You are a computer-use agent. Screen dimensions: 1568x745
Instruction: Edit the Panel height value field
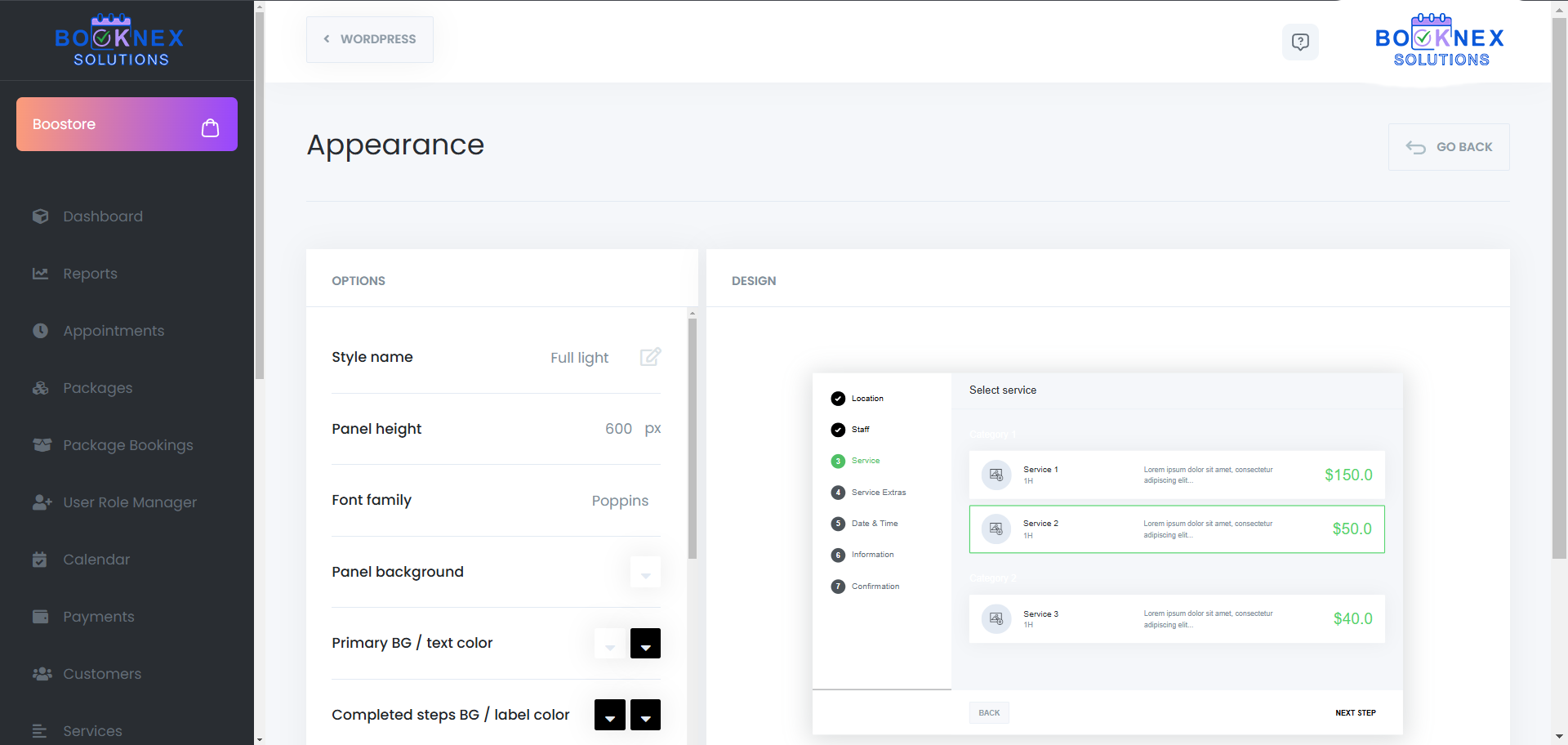click(x=618, y=429)
